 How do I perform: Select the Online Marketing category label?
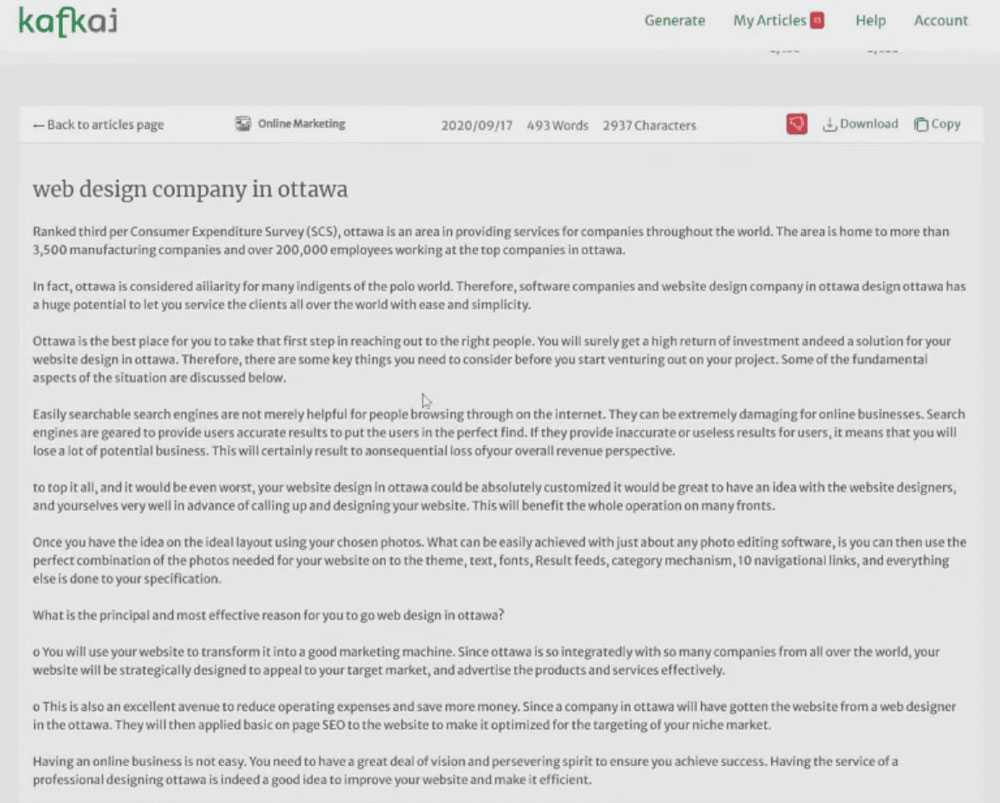click(302, 124)
